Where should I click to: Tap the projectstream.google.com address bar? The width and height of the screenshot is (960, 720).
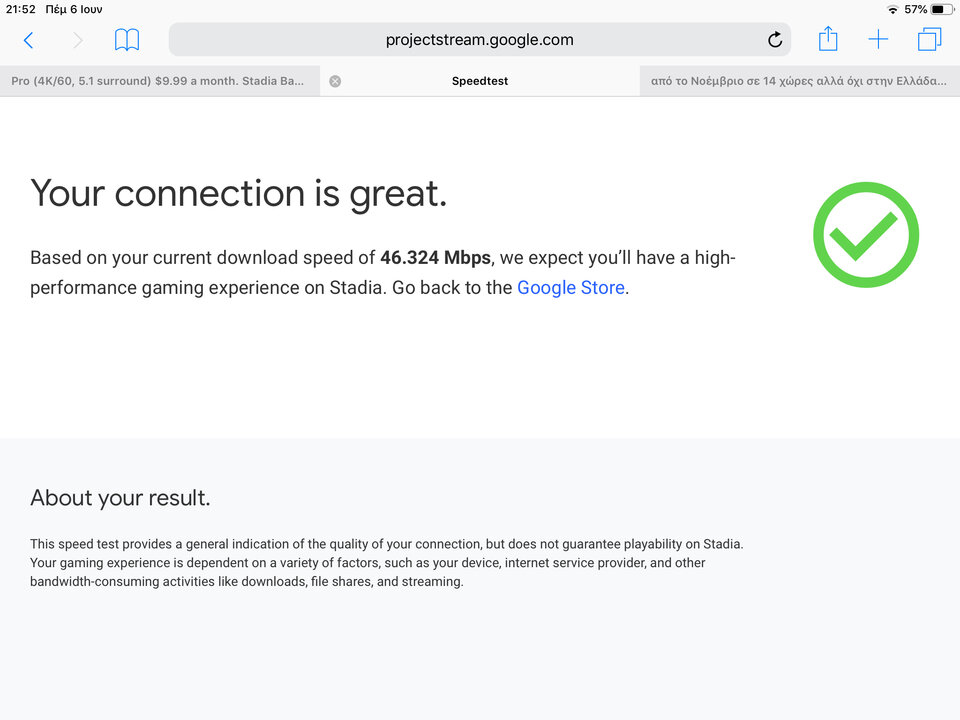click(479, 40)
